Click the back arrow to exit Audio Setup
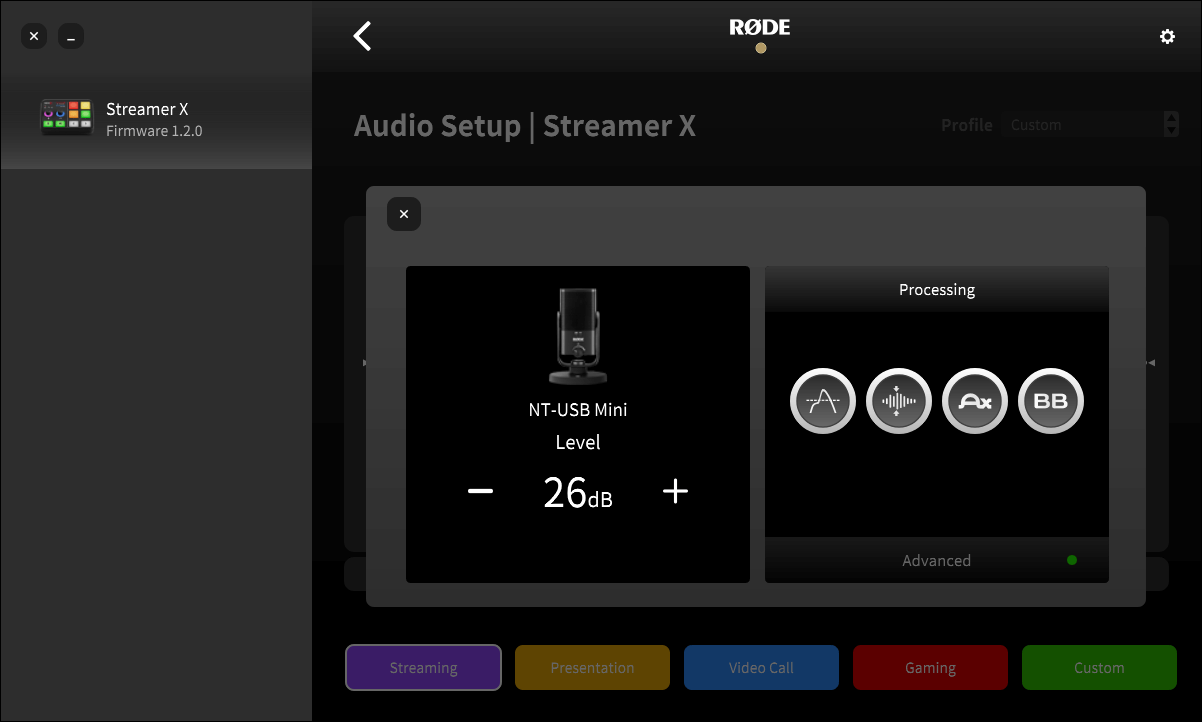Screen dimensions: 1202x722 (362, 36)
